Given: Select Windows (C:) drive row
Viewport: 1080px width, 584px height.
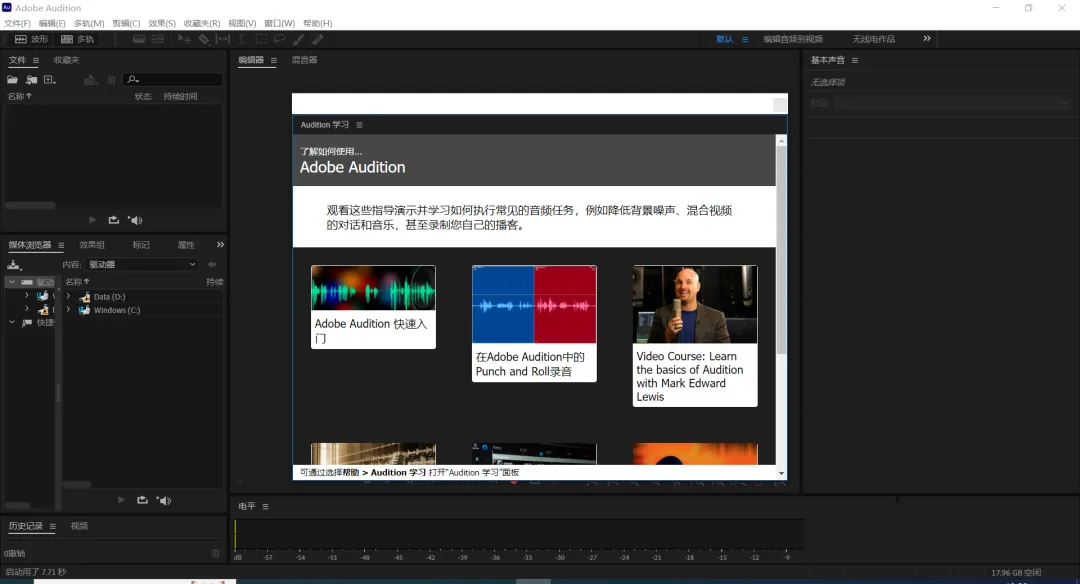Looking at the screenshot, I should (x=143, y=310).
